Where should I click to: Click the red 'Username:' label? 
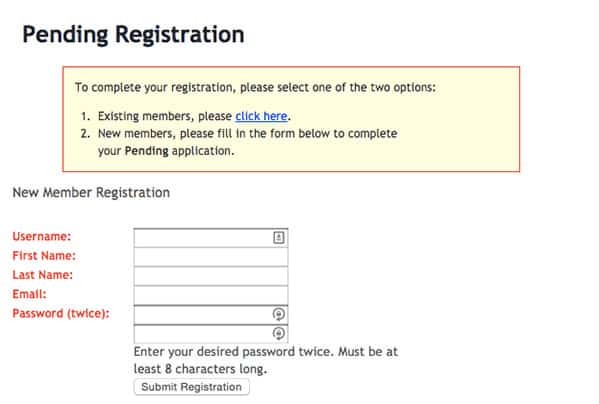41,237
